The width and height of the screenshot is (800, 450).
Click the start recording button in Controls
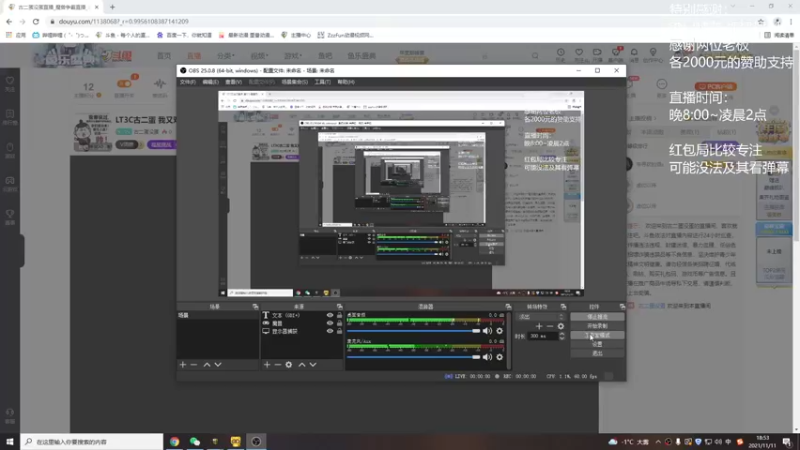click(x=597, y=326)
